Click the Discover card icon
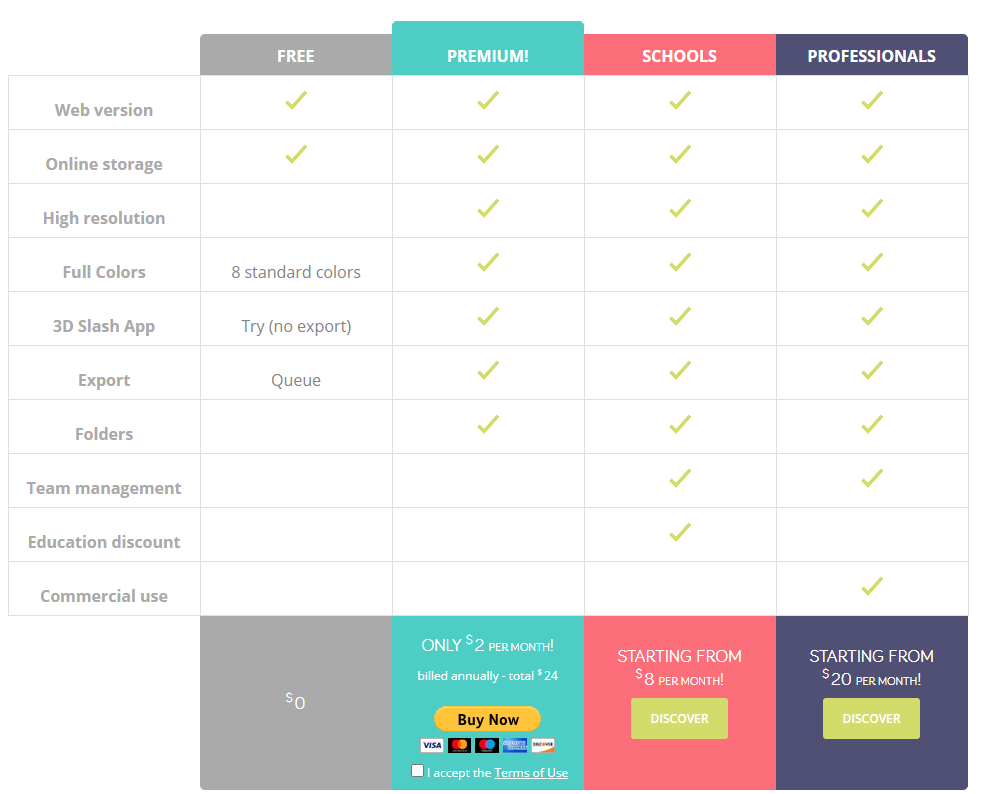The width and height of the screenshot is (985, 794). [543, 745]
